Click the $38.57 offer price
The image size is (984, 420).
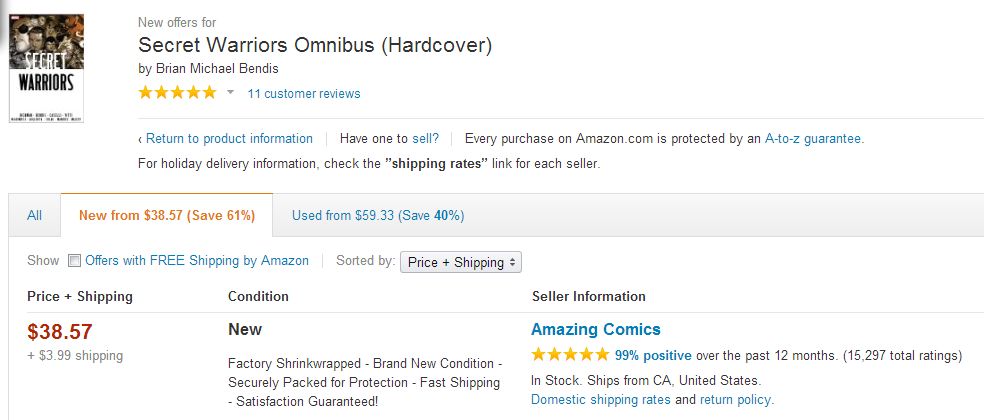pyautogui.click(x=62, y=332)
